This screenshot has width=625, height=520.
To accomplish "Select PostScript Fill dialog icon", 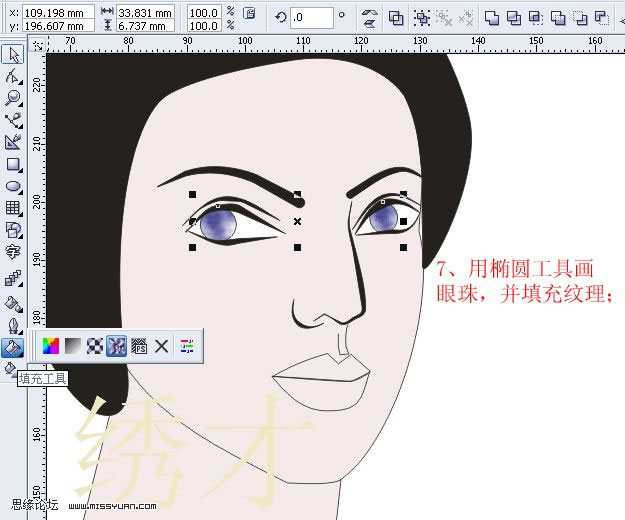I will pos(139,346).
